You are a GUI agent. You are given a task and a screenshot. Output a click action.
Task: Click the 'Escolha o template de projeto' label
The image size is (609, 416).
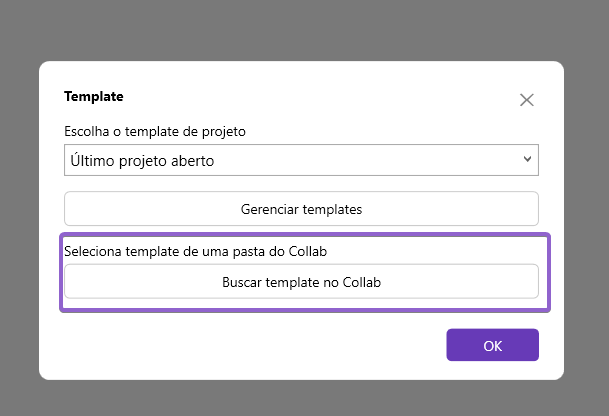(x=155, y=132)
